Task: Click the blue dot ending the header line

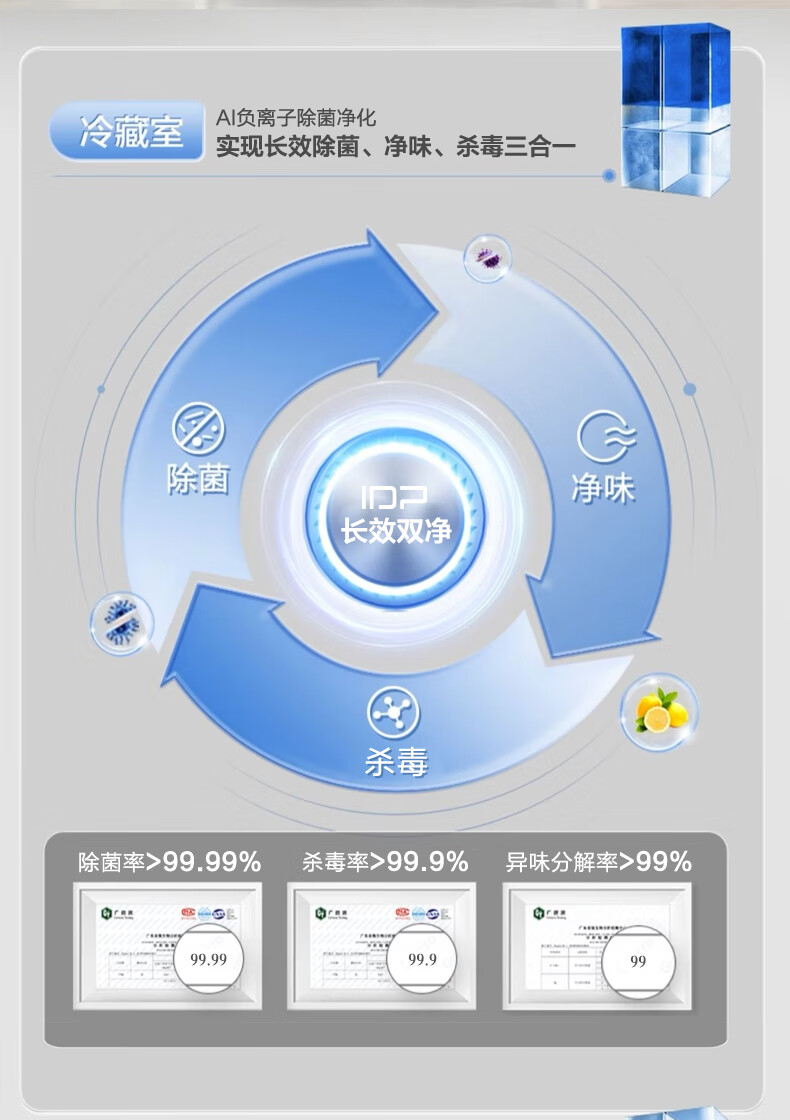Action: click(609, 175)
